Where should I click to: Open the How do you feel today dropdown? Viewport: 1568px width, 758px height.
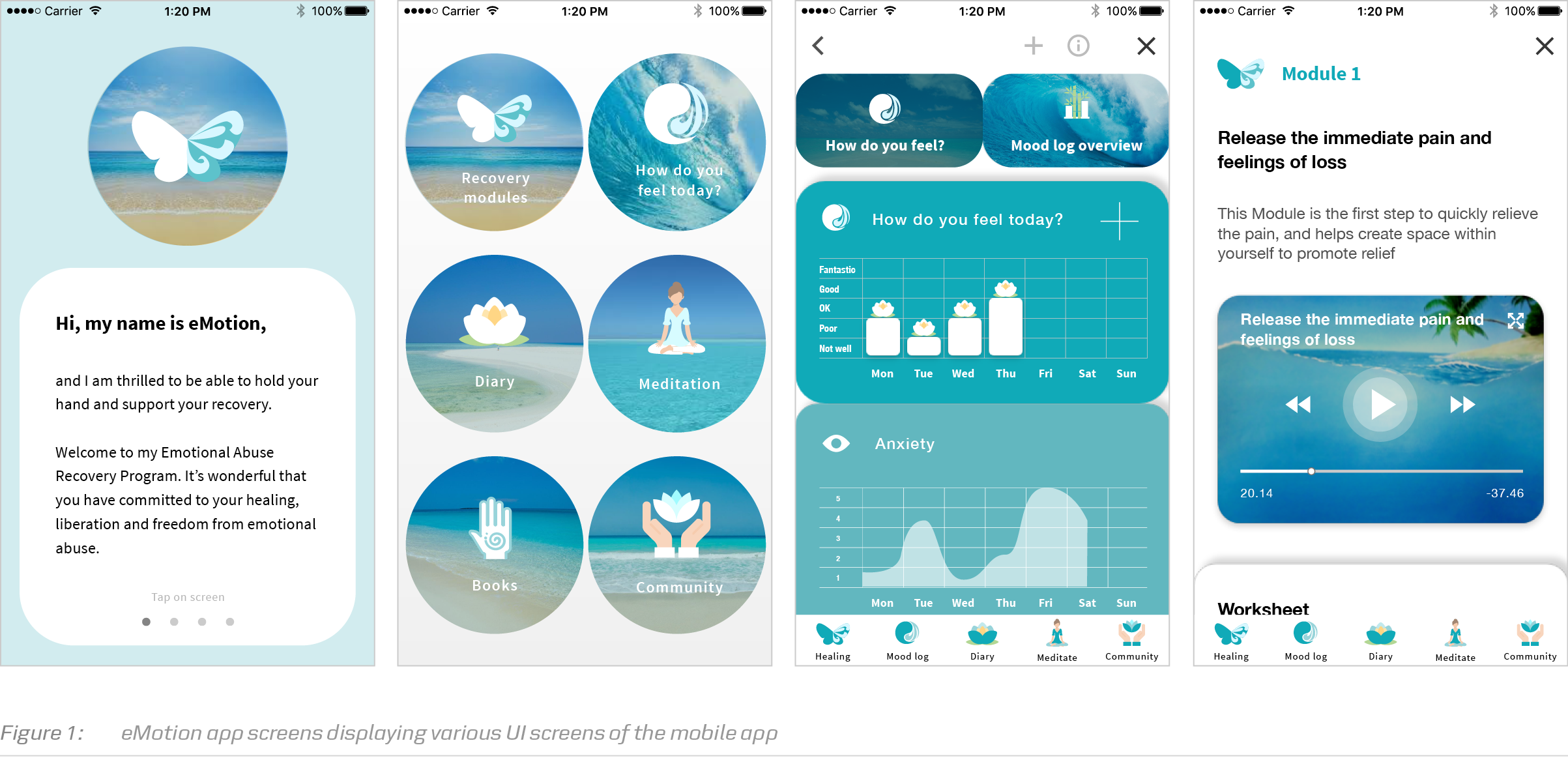1121,221
